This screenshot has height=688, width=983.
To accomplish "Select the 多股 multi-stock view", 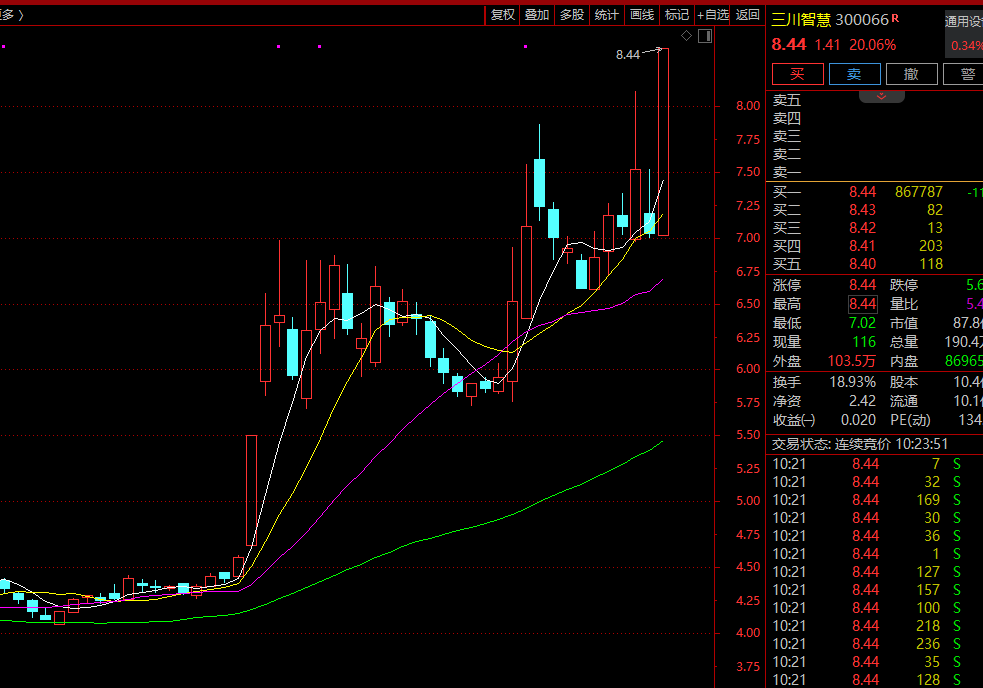I will pyautogui.click(x=572, y=14).
